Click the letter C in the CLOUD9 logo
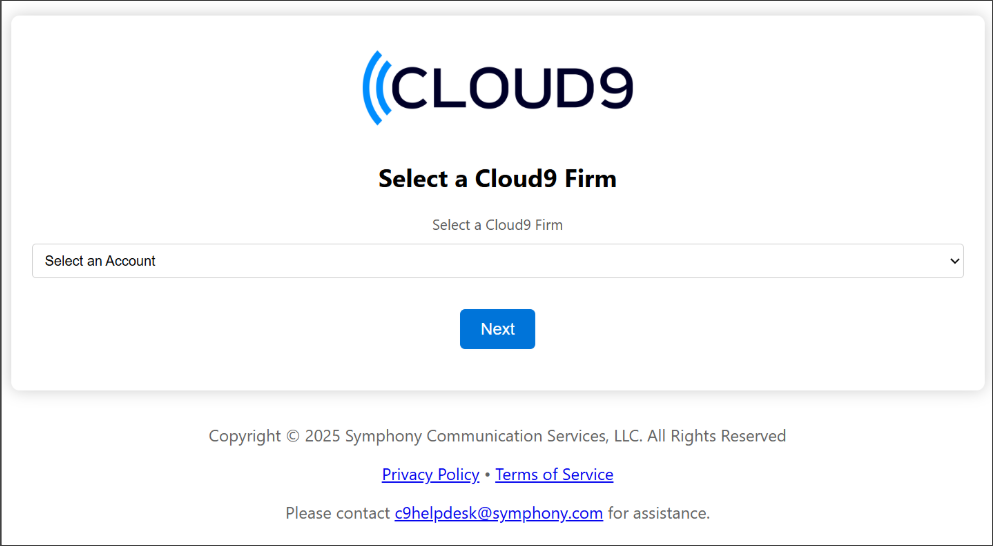Screen dimensions: 993x546 coord(410,88)
